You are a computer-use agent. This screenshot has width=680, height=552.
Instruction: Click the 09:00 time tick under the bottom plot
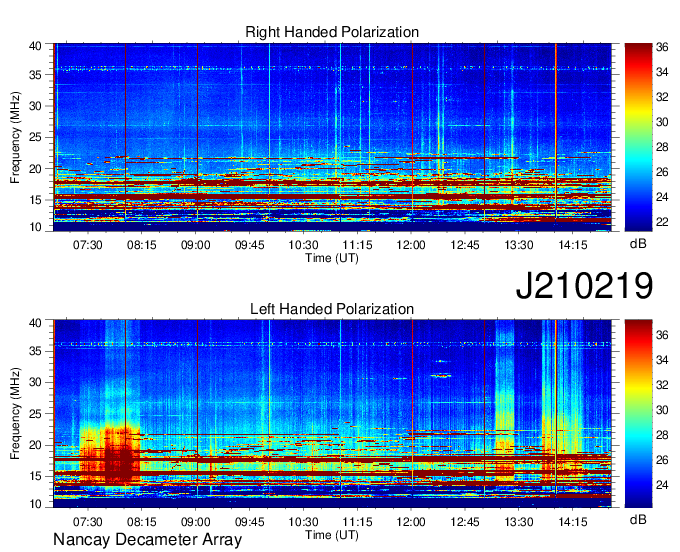pos(196,522)
